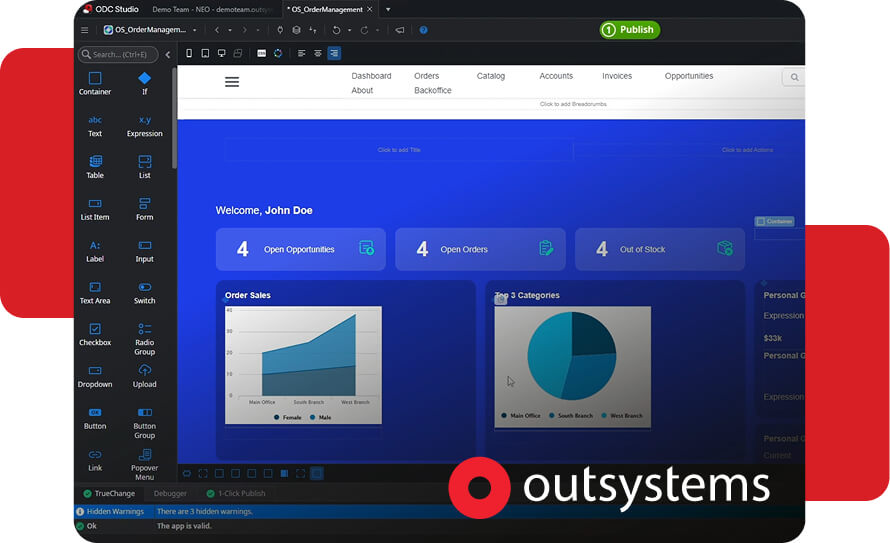This screenshot has width=890, height=543.
Task: Open the blue help question mark icon
Action: [423, 30]
